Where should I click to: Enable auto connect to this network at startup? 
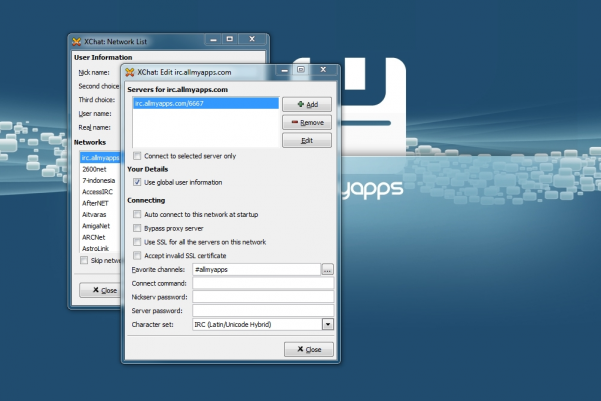tap(137, 214)
